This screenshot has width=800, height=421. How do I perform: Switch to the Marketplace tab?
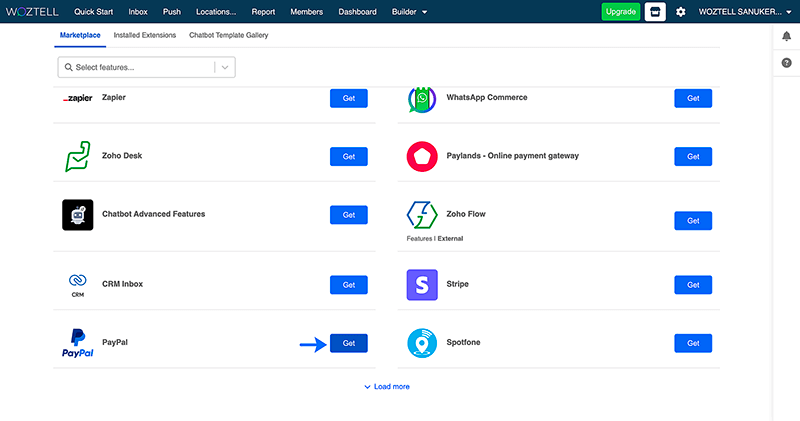coord(80,35)
